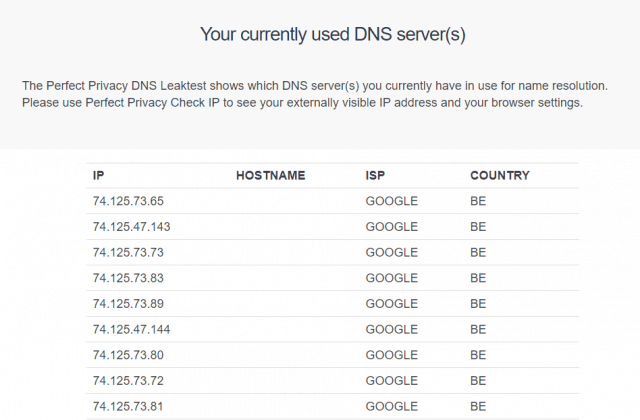Select IP address 74.125.73.72
Screen dimensions: 640x420
click(128, 381)
